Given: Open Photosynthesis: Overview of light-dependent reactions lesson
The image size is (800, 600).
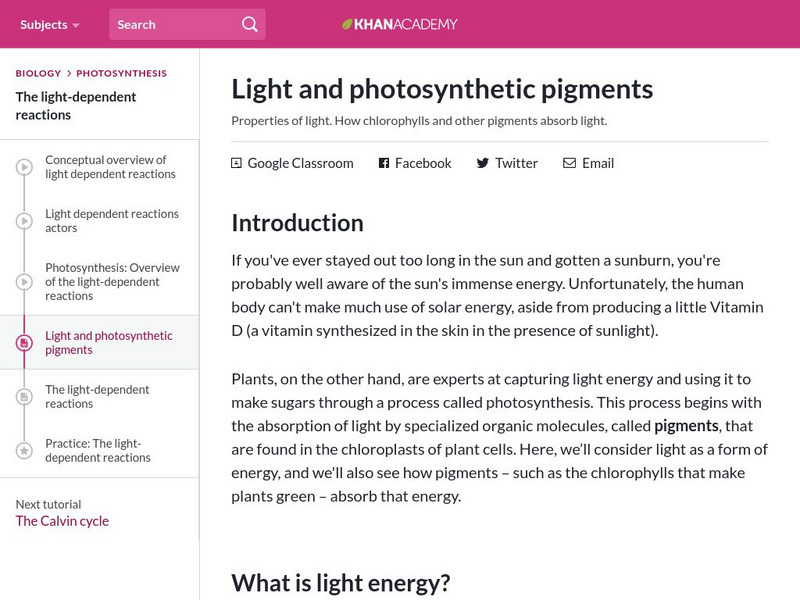Looking at the screenshot, I should click(112, 282).
